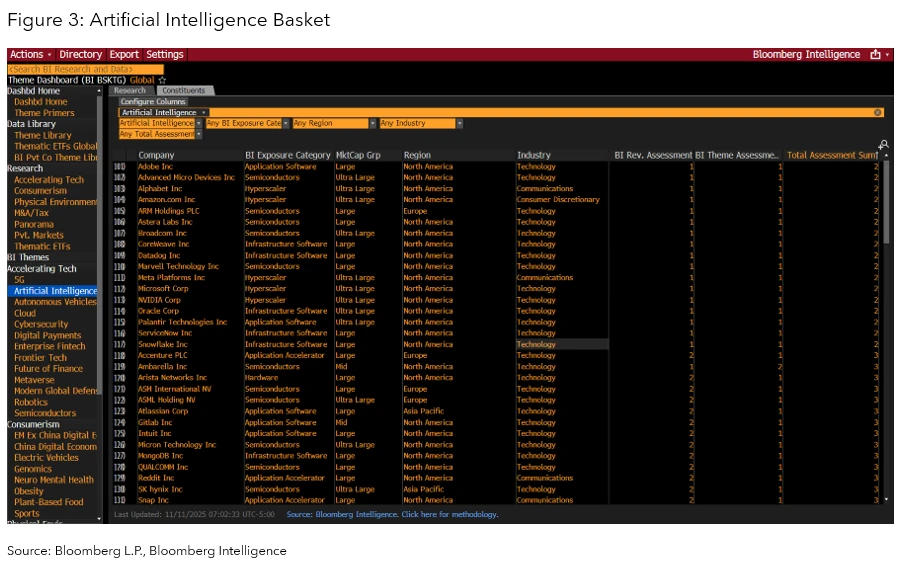Screen dimensions: 907x571
Task: Select highlighted Artificial Intelligence sidebar item
Action: [x=53, y=291]
